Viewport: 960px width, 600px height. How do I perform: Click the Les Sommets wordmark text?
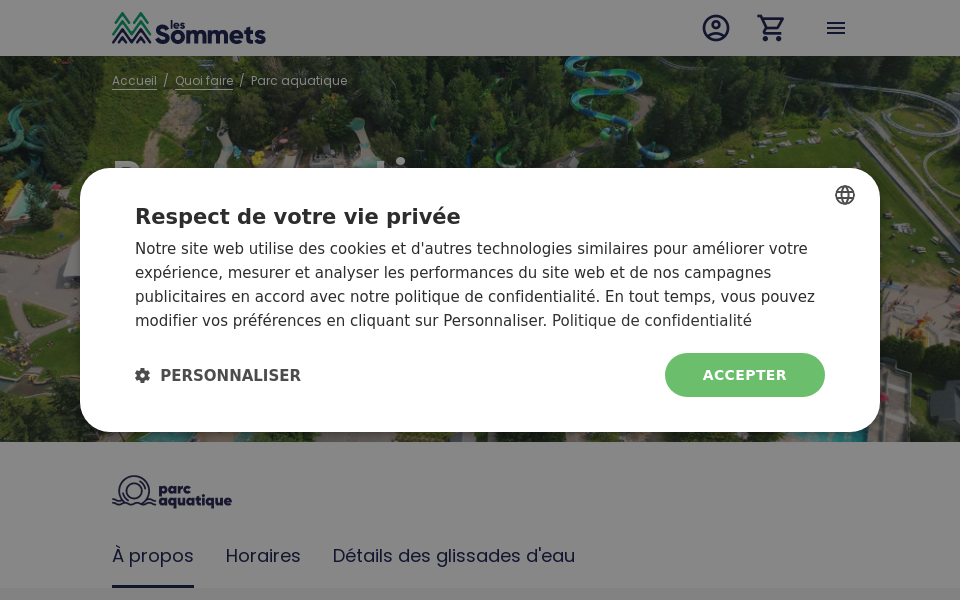(x=210, y=30)
